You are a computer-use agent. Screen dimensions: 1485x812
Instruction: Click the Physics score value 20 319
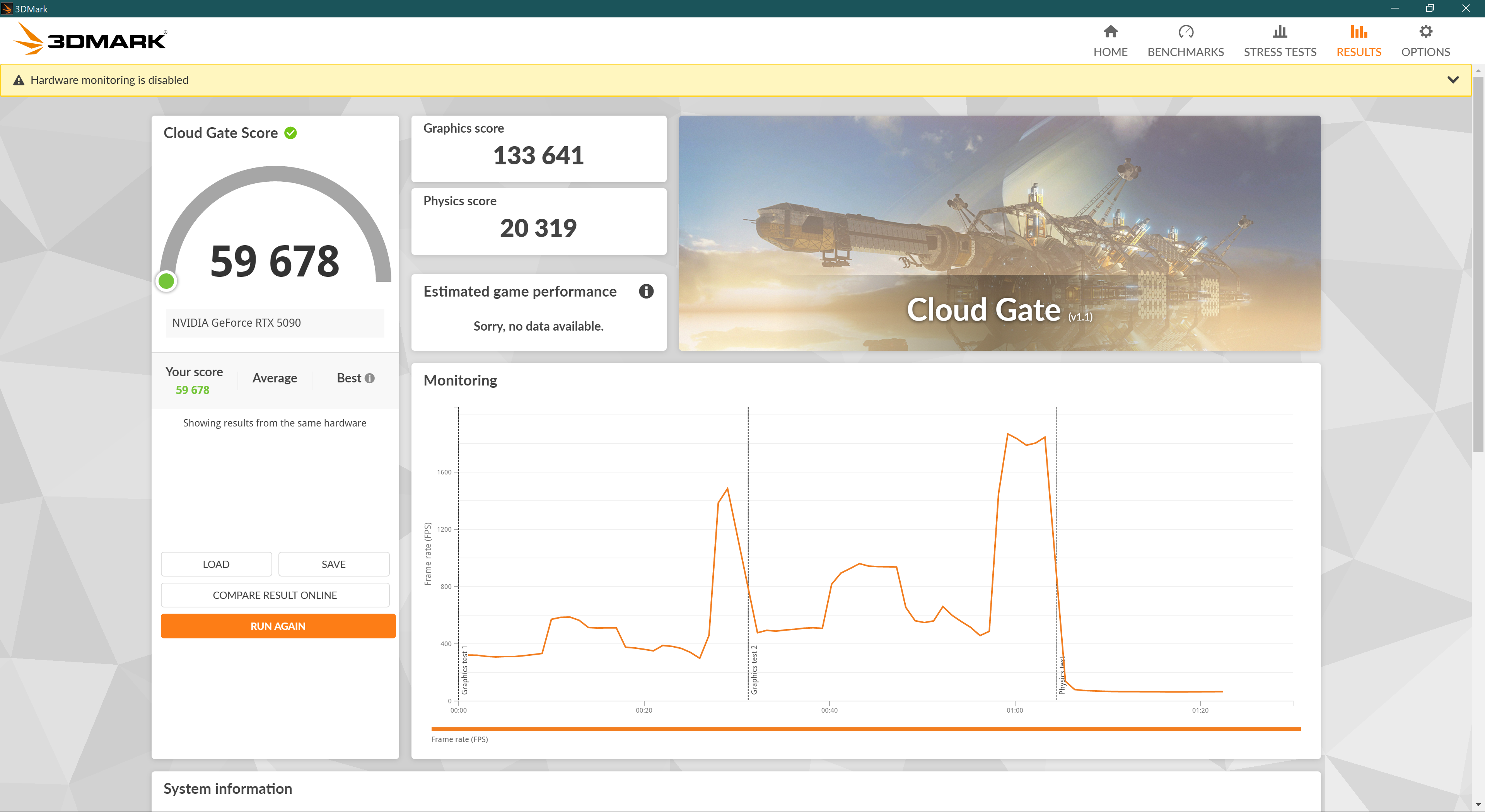pos(538,228)
